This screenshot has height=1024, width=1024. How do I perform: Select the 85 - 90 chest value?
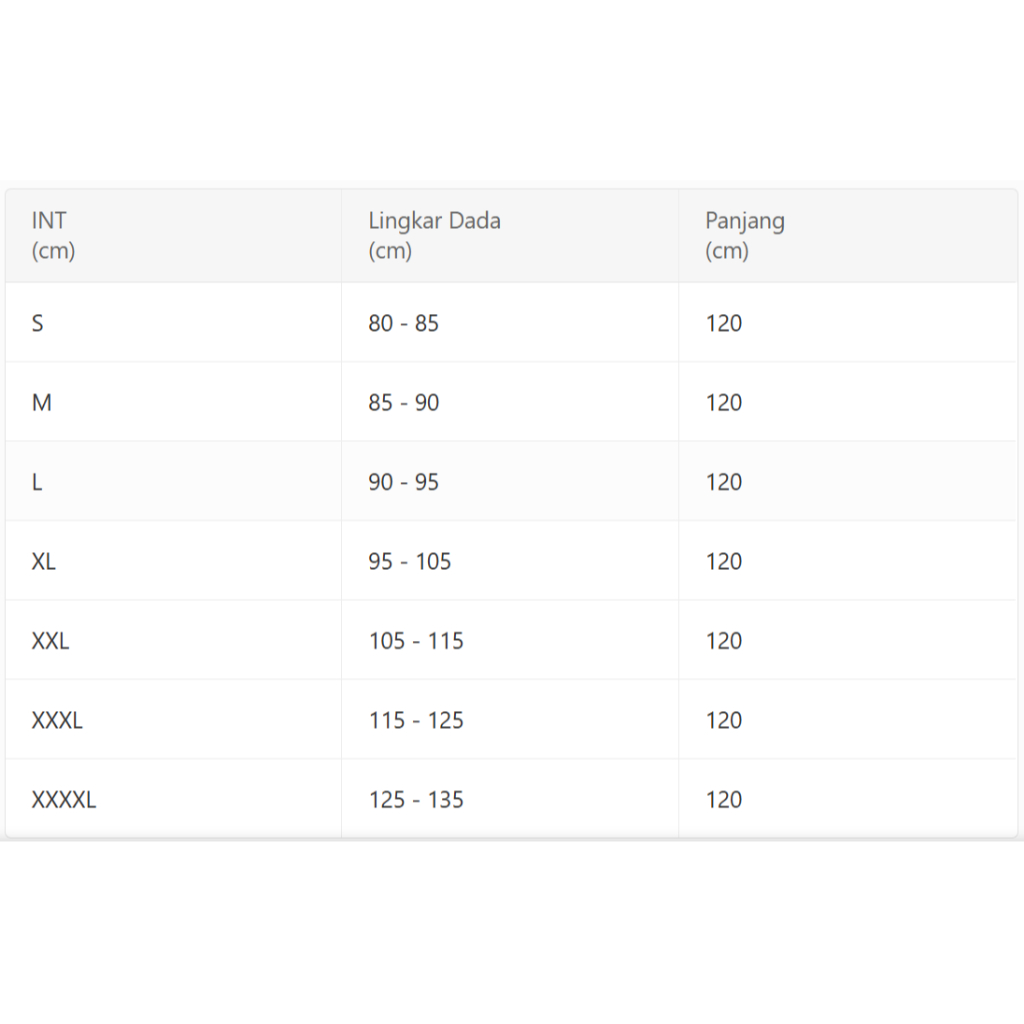[403, 402]
